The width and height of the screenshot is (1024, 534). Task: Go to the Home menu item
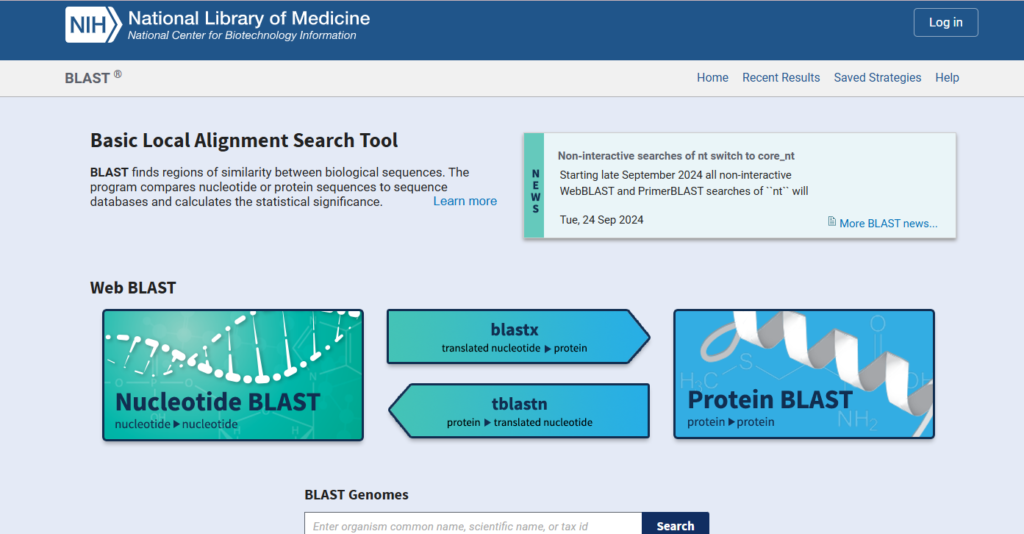click(x=712, y=78)
